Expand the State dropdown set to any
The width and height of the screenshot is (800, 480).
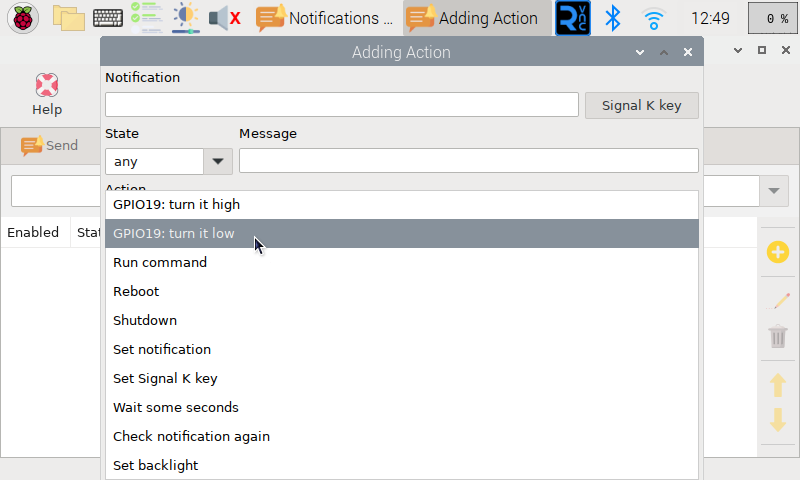click(x=218, y=161)
